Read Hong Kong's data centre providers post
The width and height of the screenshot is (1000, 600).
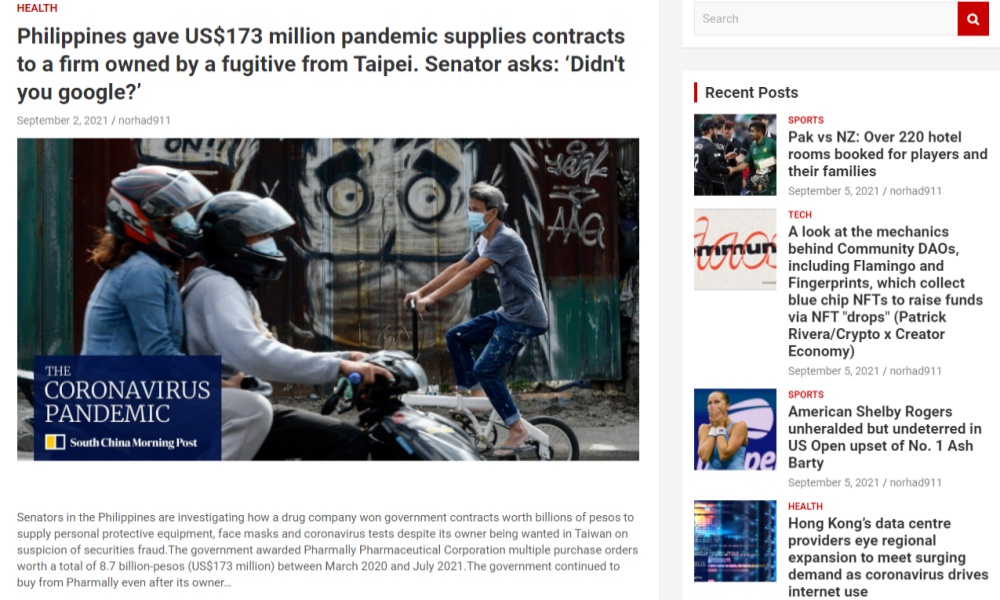click(888, 557)
